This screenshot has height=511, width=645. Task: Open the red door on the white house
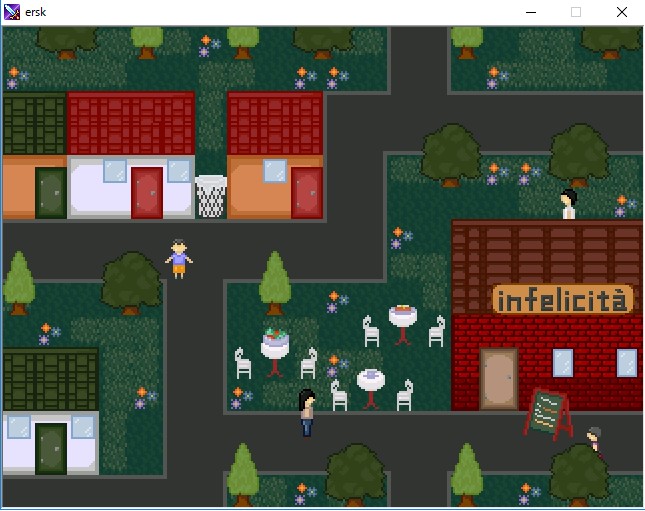coord(146,192)
